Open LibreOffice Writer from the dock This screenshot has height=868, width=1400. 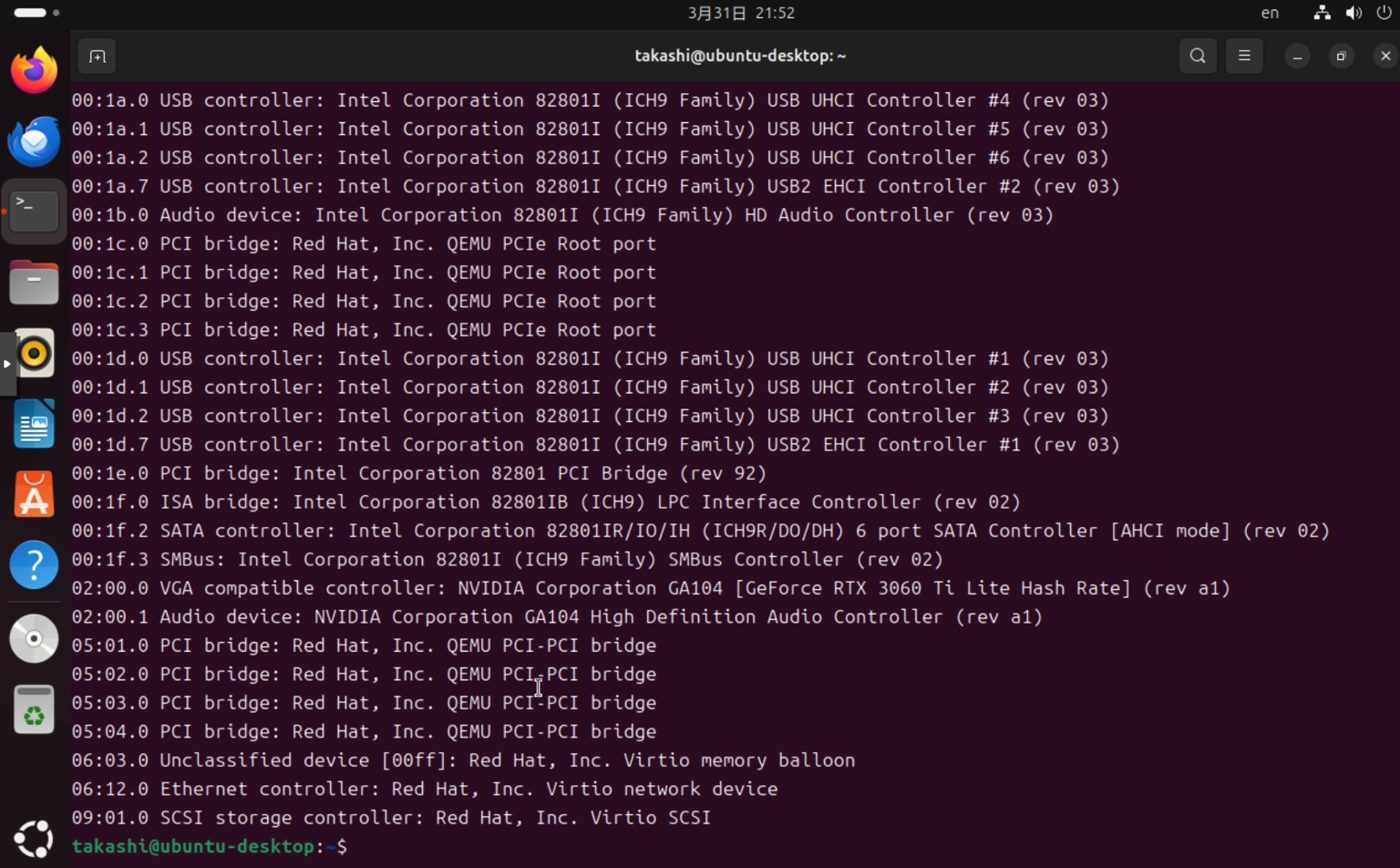click(x=34, y=424)
